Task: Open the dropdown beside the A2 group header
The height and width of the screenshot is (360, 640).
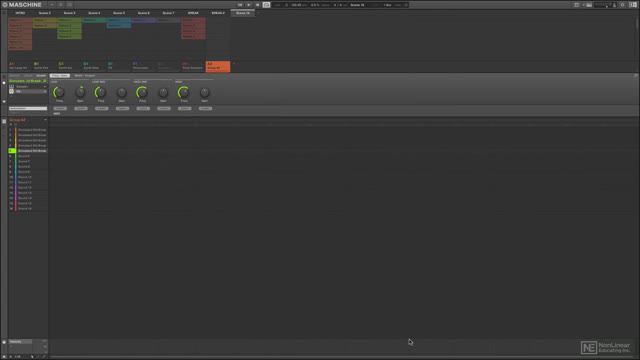Action: (x=45, y=120)
